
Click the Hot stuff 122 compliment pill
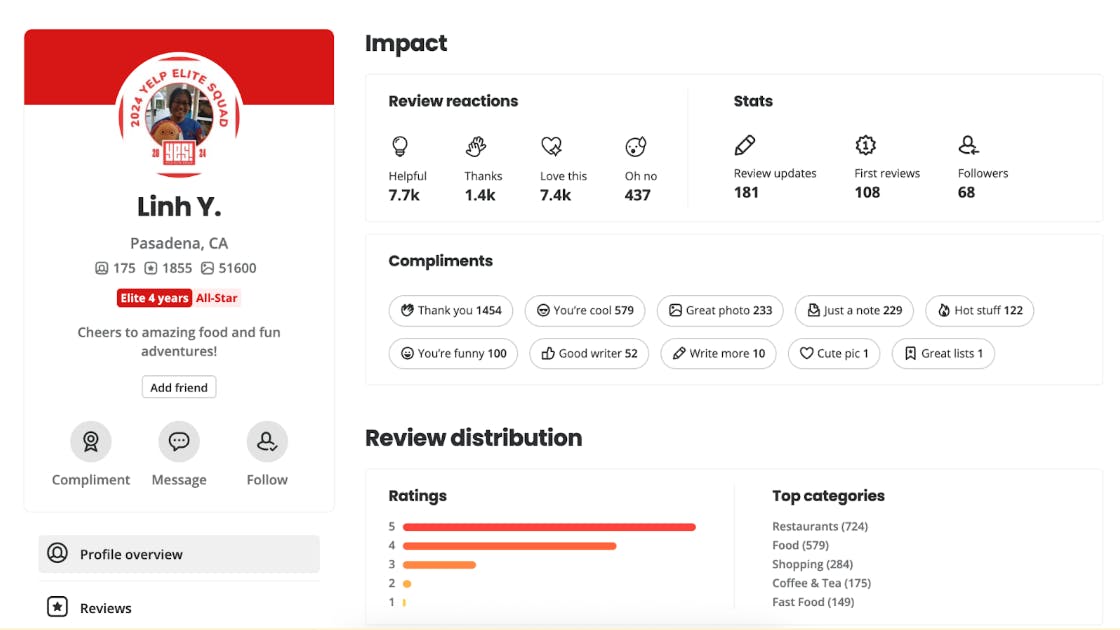(x=979, y=310)
